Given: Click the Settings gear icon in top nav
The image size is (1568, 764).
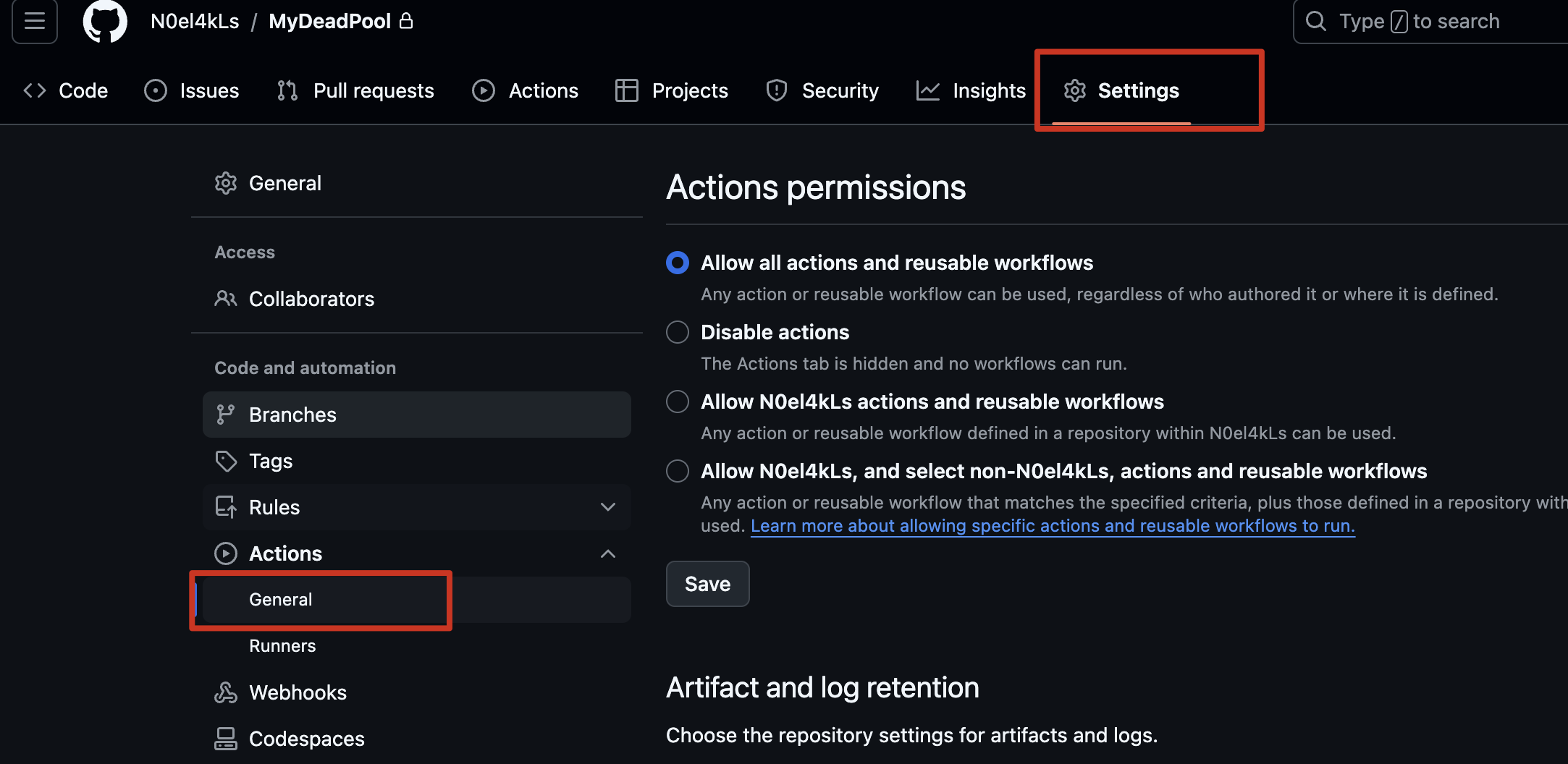Looking at the screenshot, I should pos(1075,90).
